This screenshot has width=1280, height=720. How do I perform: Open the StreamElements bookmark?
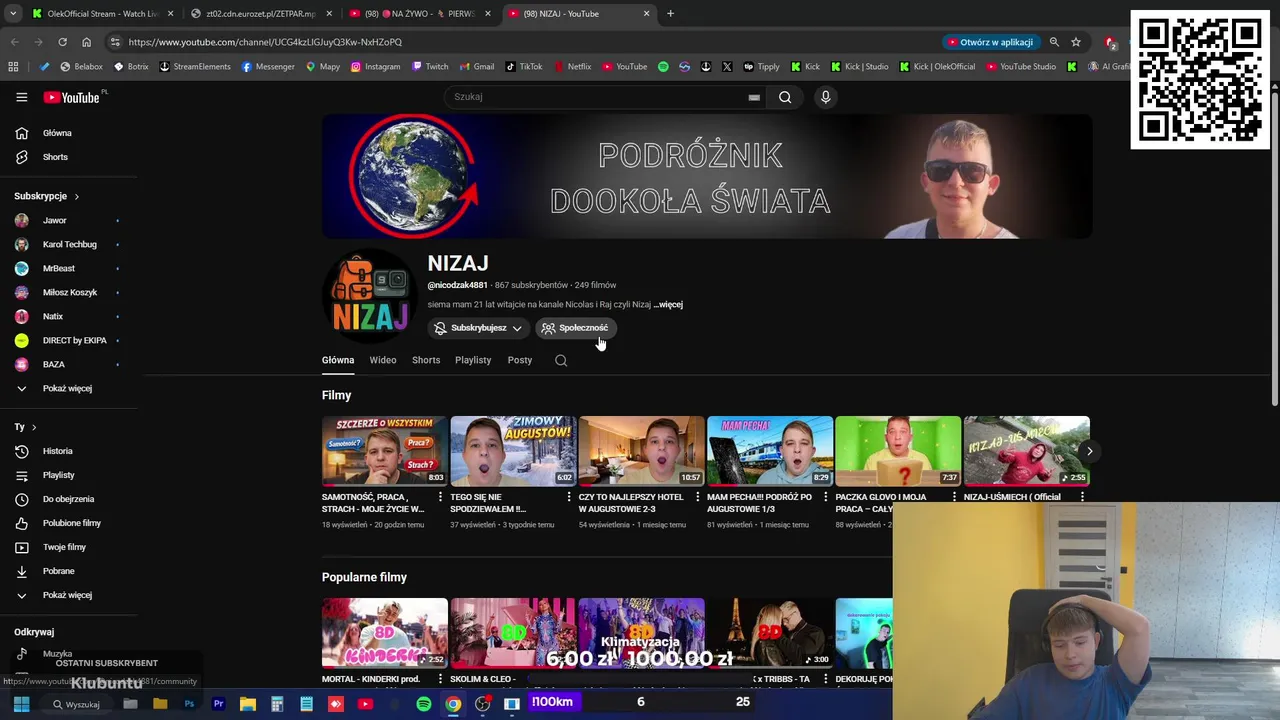(195, 67)
